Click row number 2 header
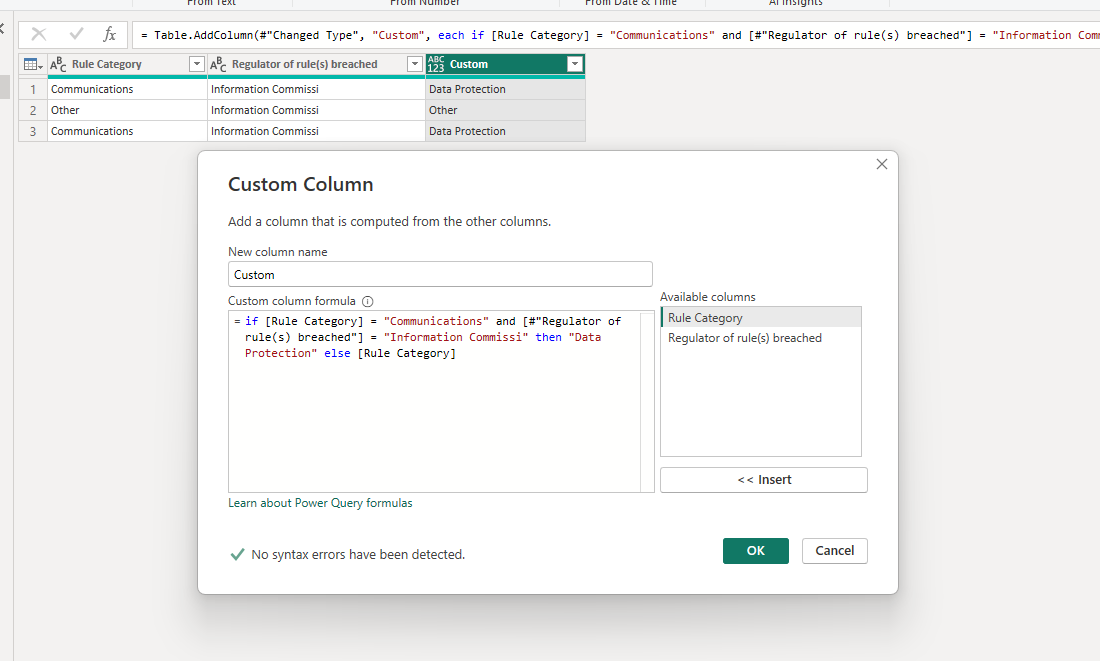The height and width of the screenshot is (661, 1100). coord(33,110)
